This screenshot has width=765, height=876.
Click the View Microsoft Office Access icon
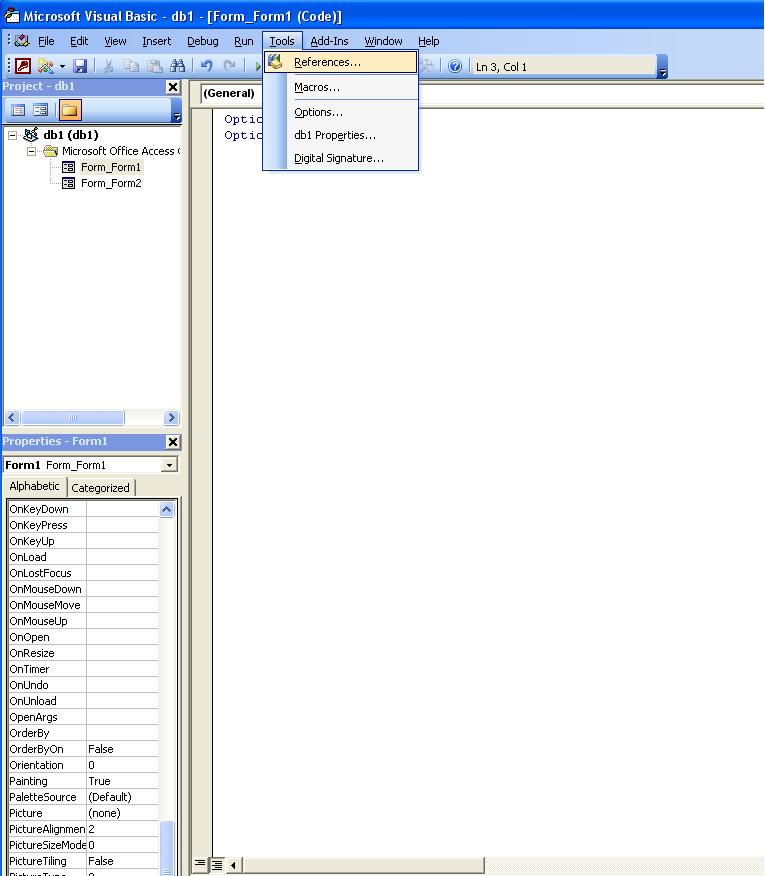(x=23, y=66)
